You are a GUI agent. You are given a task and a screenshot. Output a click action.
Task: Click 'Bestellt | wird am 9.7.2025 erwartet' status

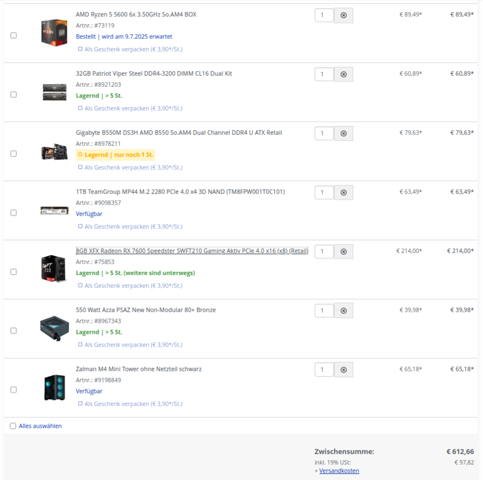(124, 37)
